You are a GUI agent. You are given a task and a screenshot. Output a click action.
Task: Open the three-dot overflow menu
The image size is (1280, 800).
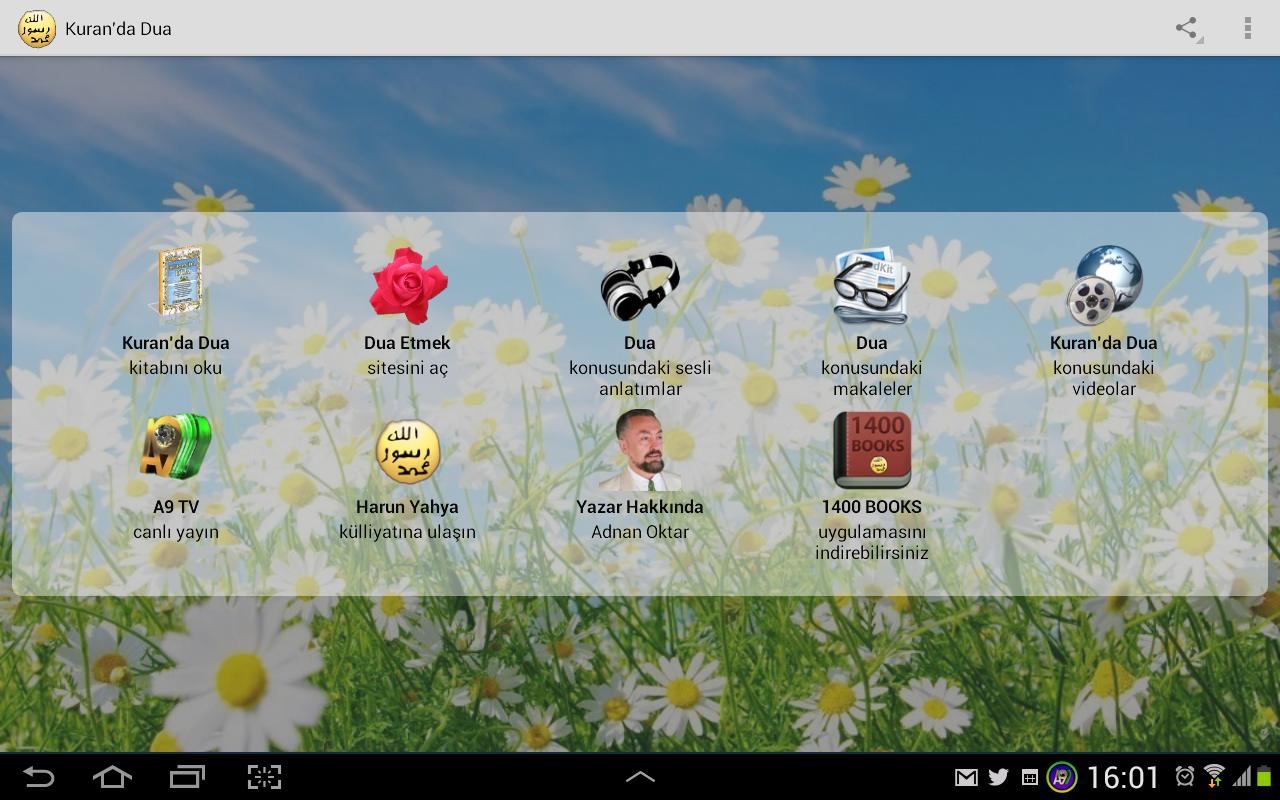(1247, 28)
